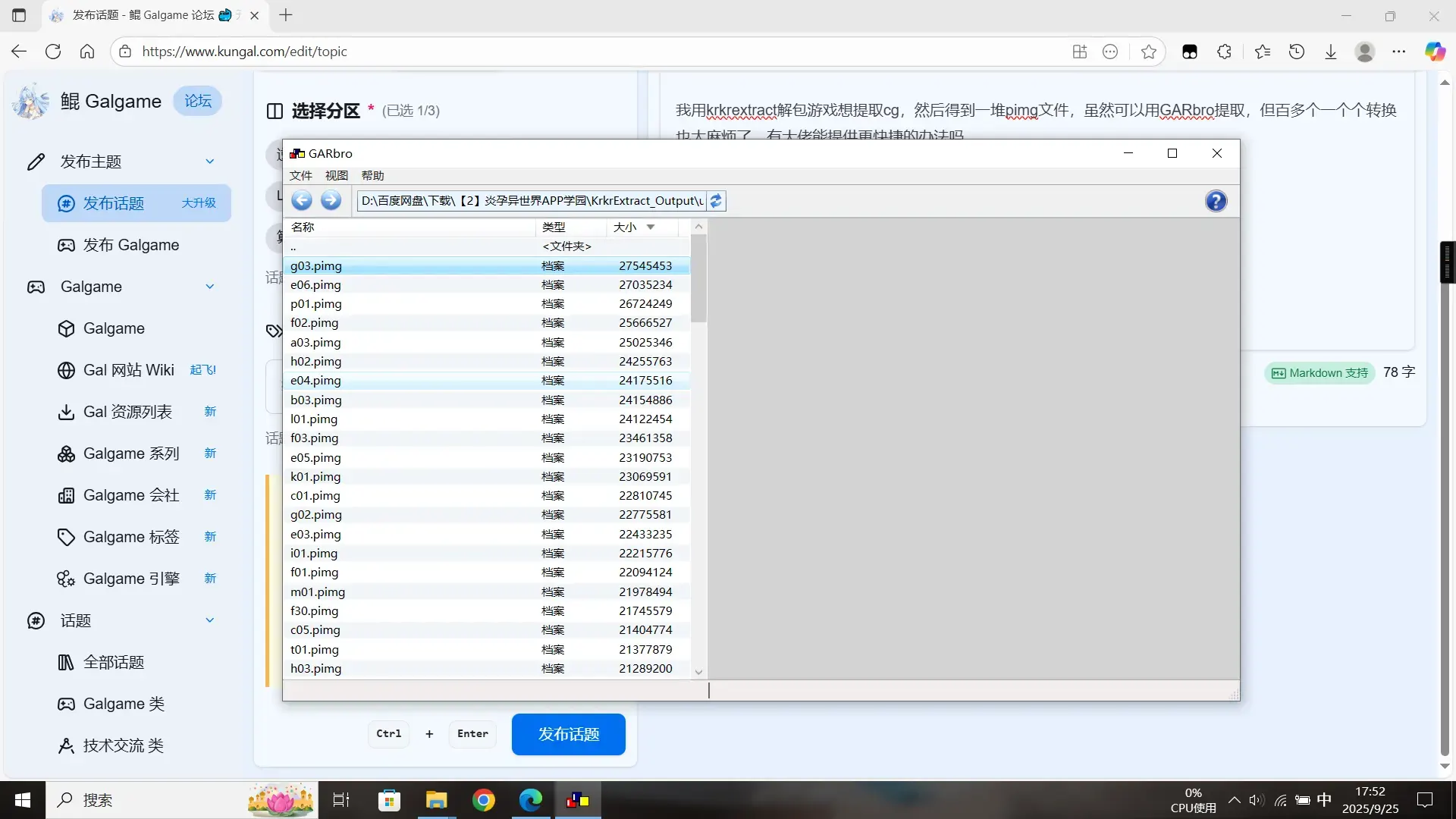
Task: Click GARbro forward navigation arrow
Action: click(x=331, y=200)
